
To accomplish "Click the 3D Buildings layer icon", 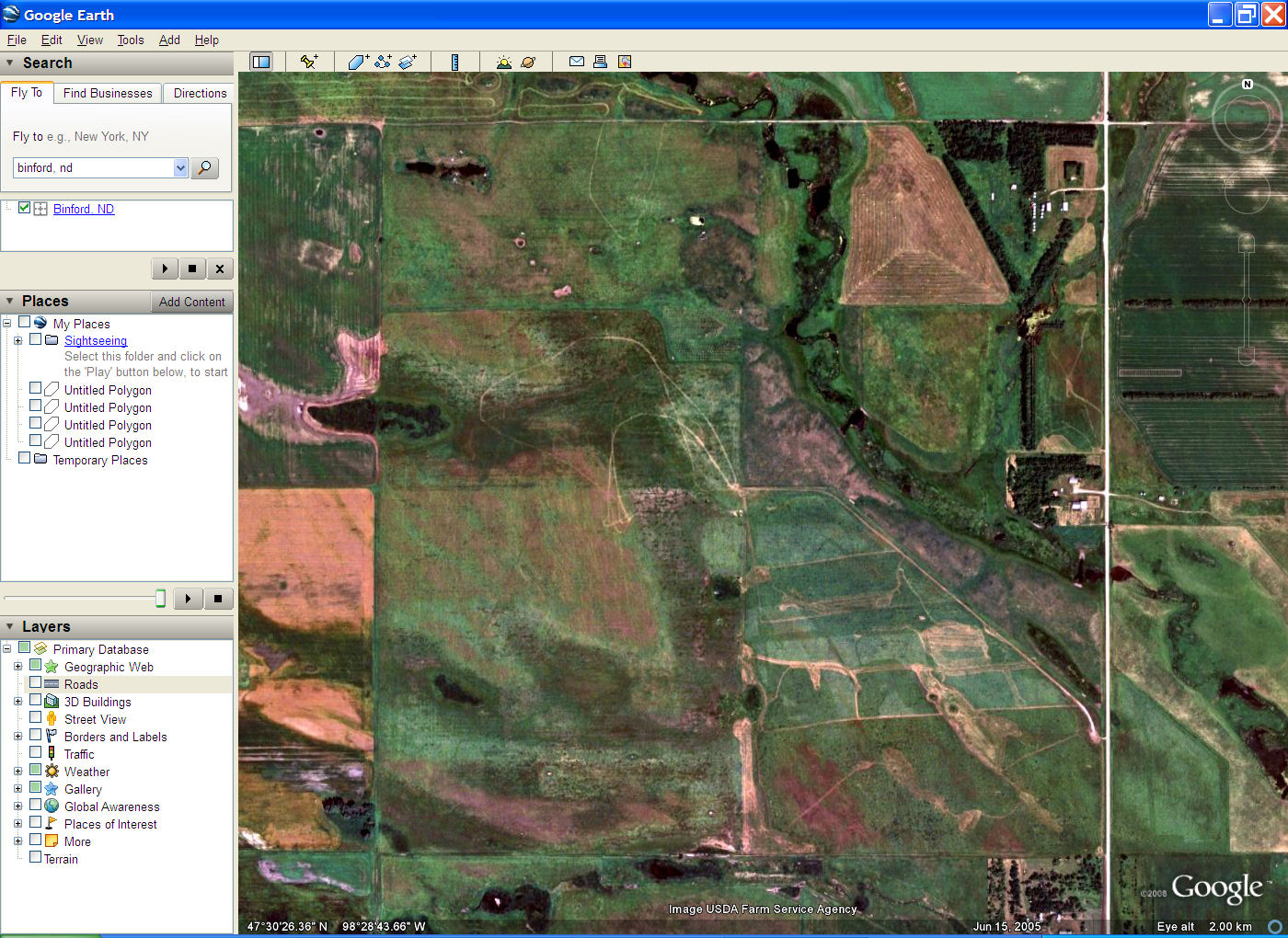I will 52,702.
